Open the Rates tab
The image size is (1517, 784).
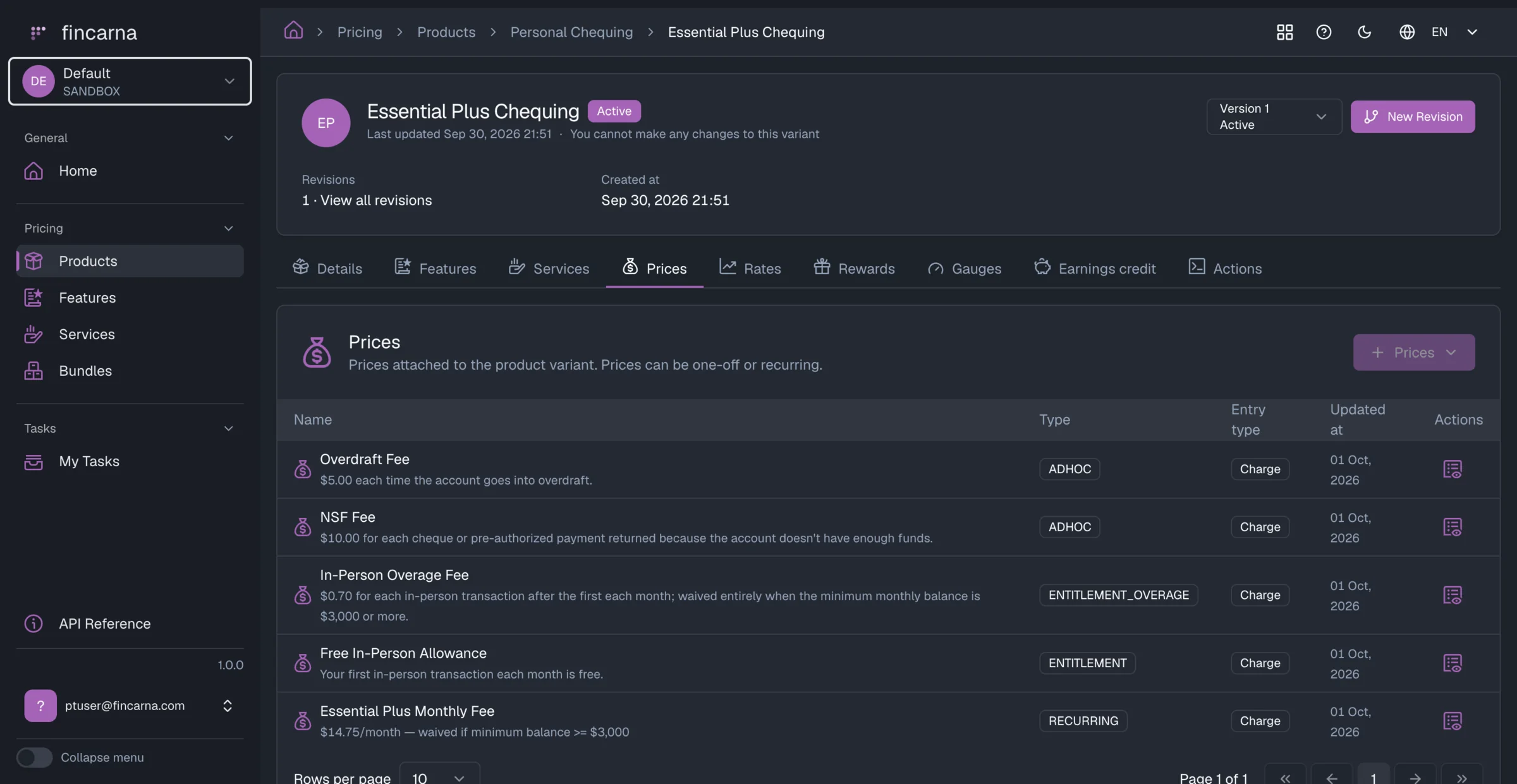750,268
